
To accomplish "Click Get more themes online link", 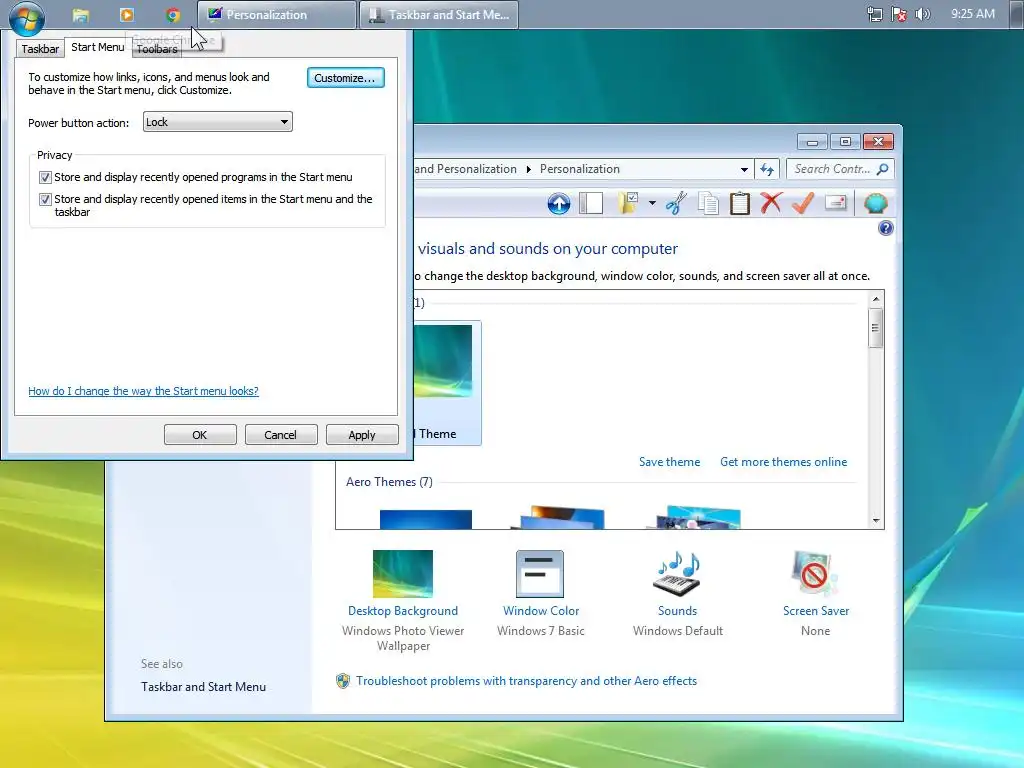I will tap(784, 462).
